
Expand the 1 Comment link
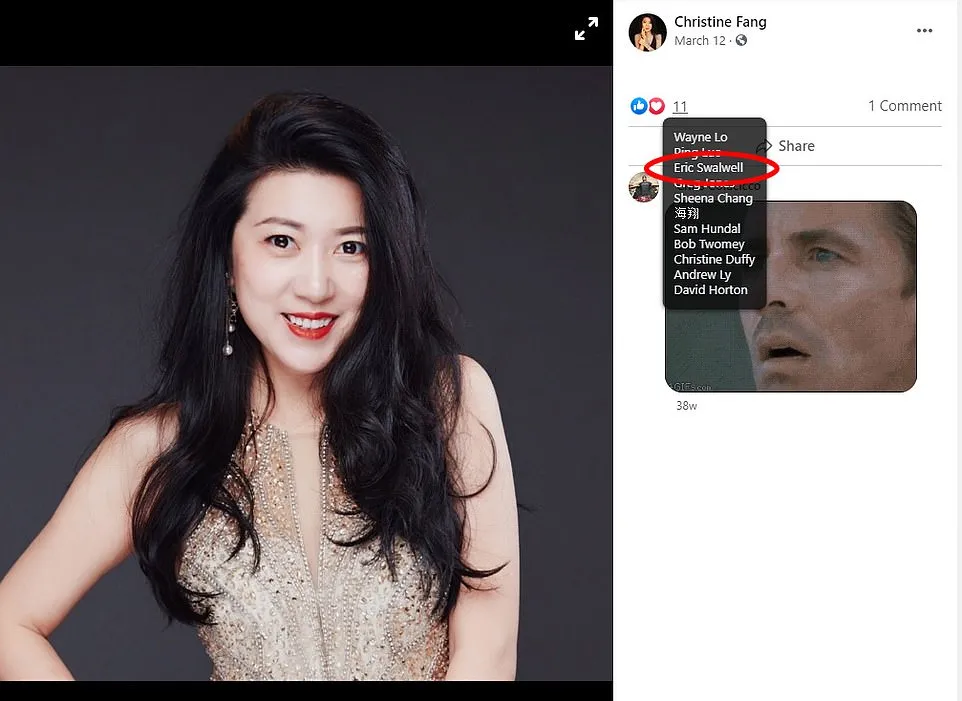coord(904,106)
